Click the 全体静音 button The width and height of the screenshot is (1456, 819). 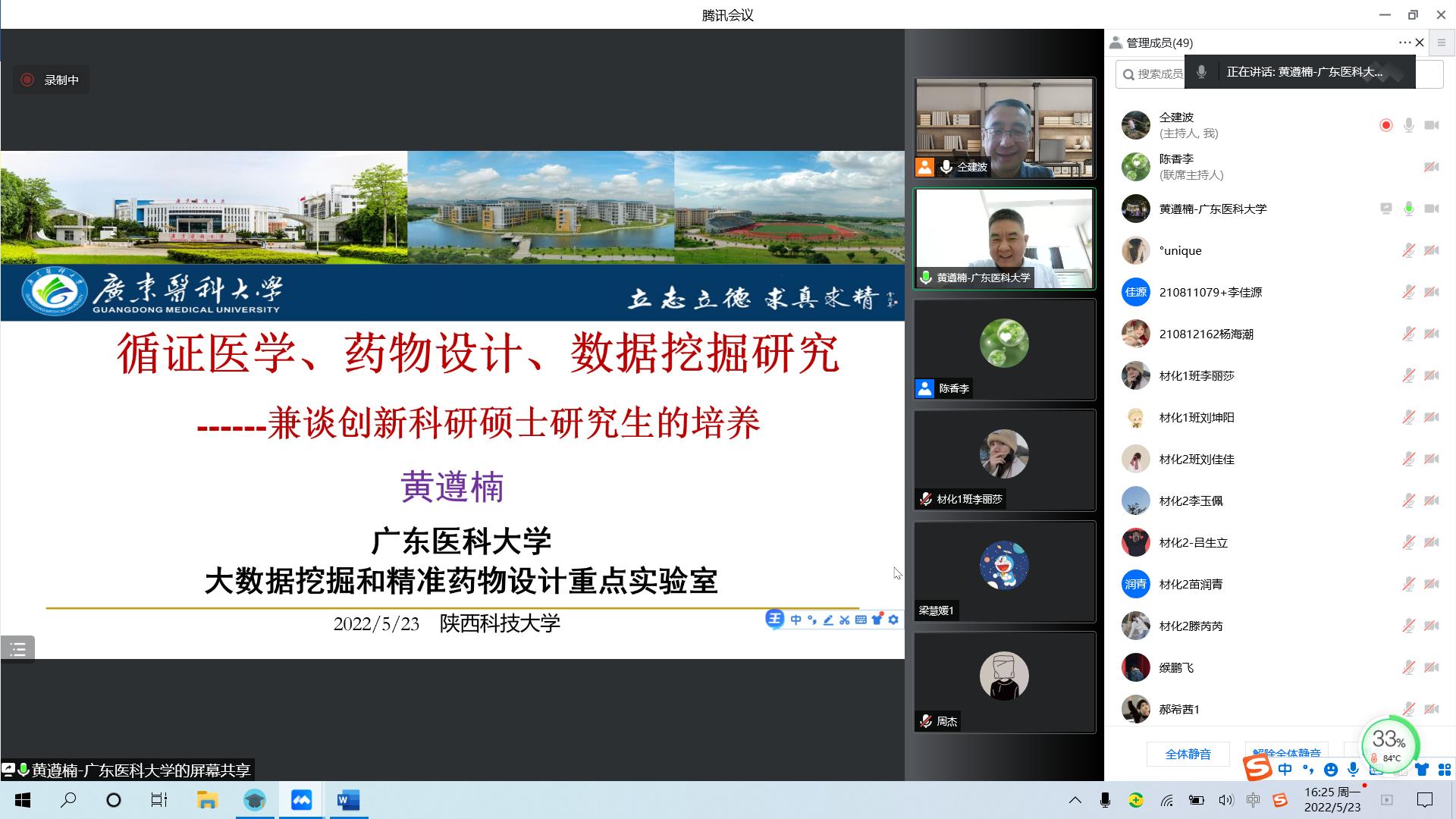[x=1188, y=754]
